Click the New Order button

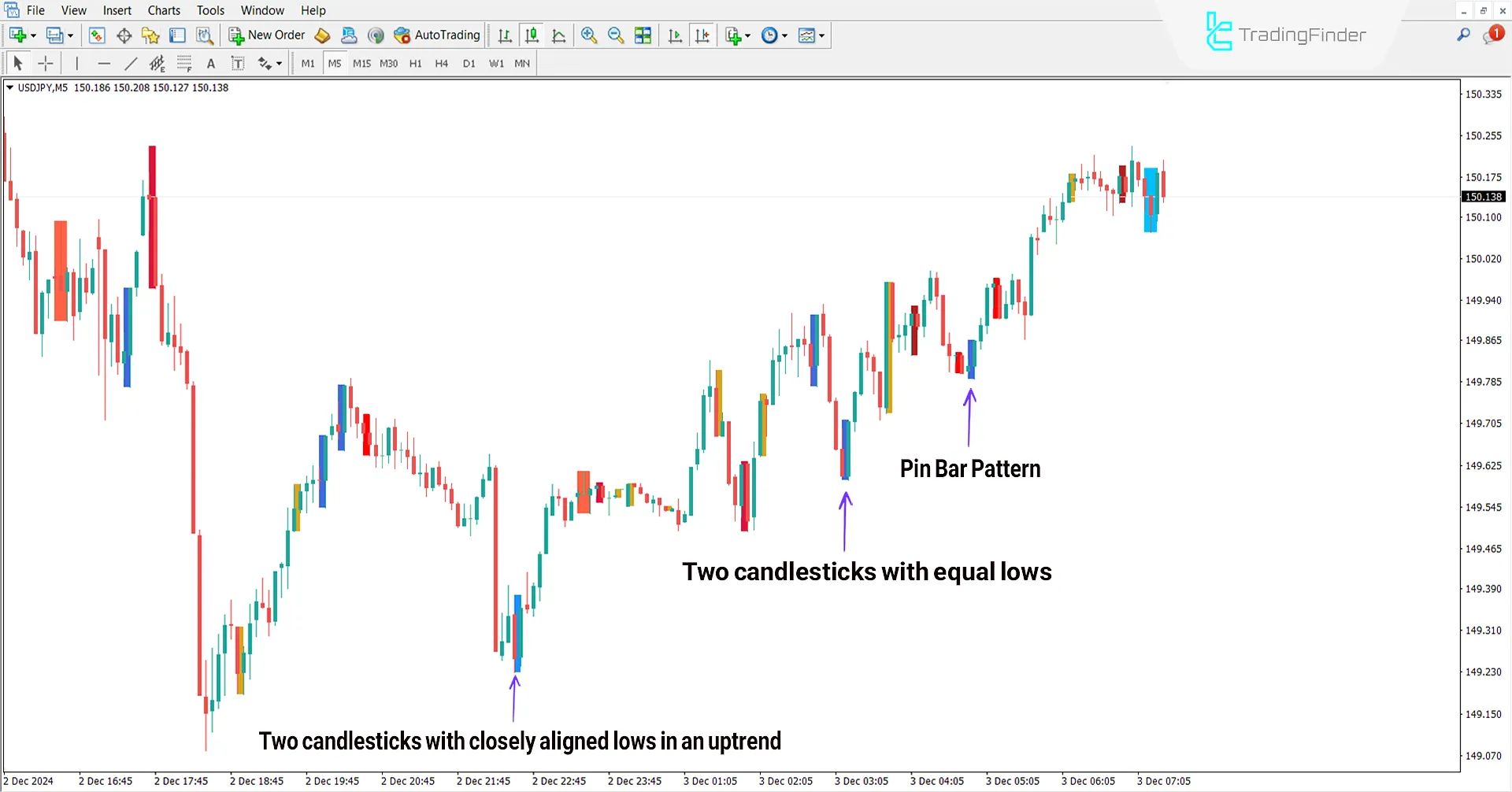266,35
